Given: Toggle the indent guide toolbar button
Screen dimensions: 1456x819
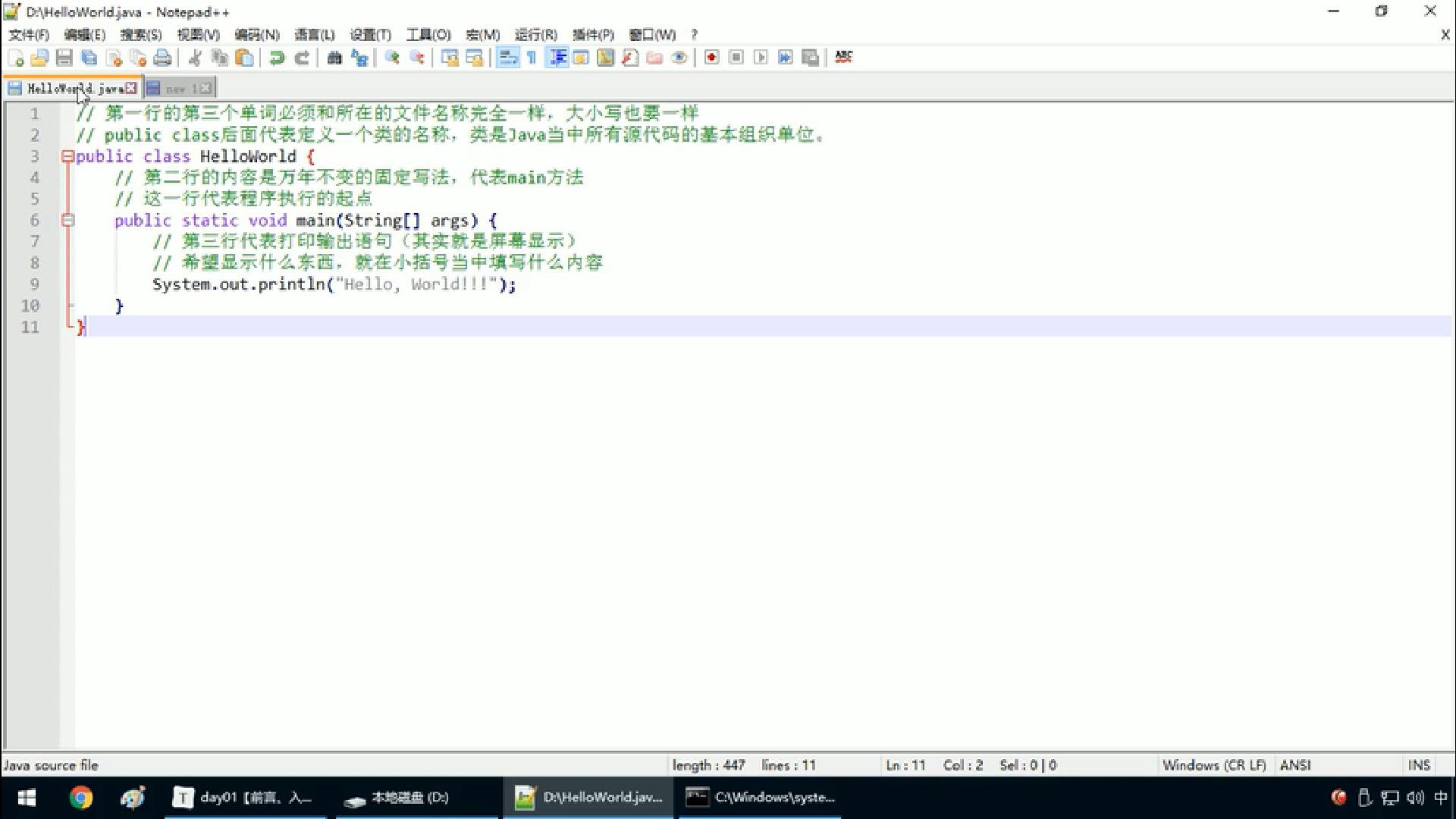Looking at the screenshot, I should pos(558,58).
